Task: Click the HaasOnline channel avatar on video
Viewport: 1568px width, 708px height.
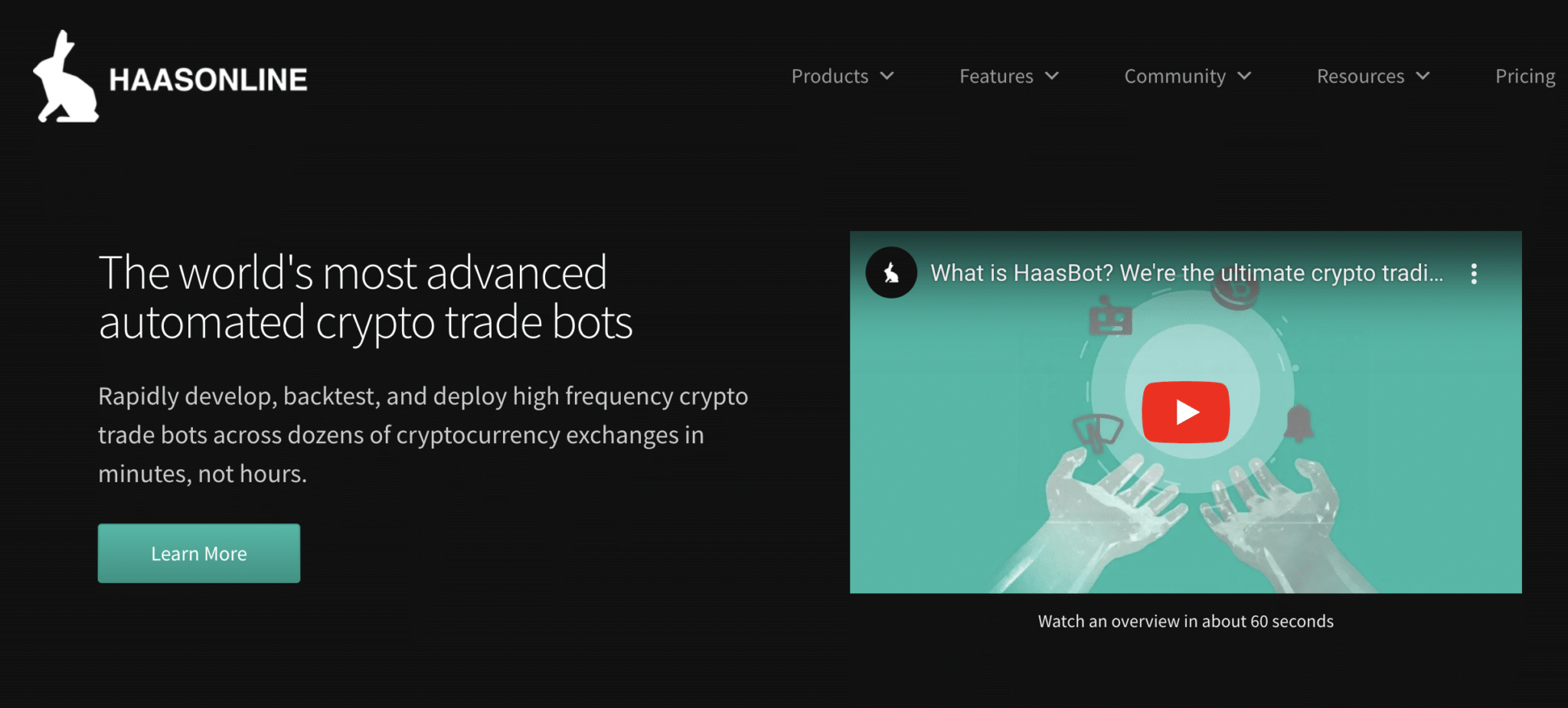Action: [891, 272]
